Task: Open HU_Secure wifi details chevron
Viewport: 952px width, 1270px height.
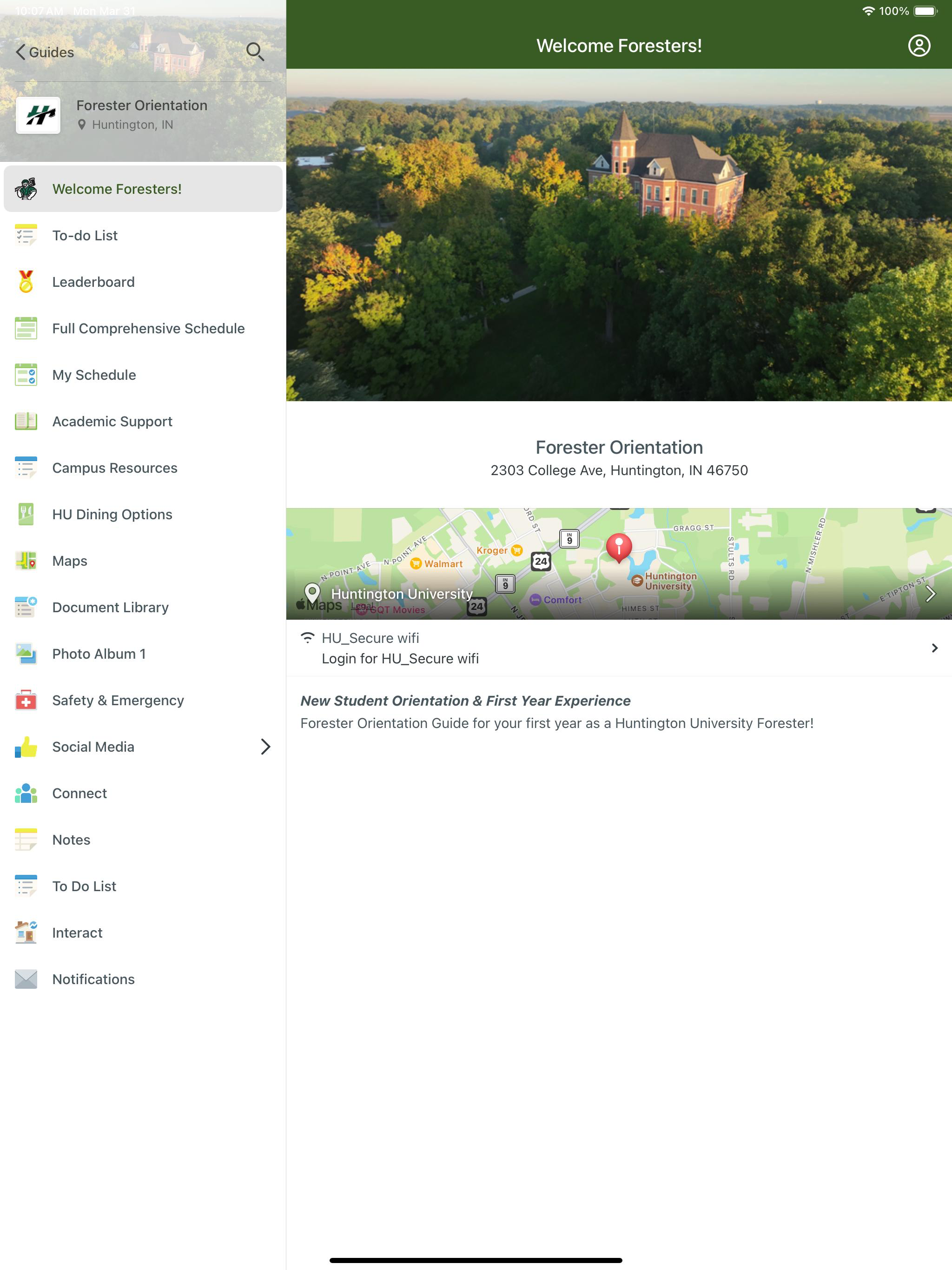Action: (x=935, y=648)
